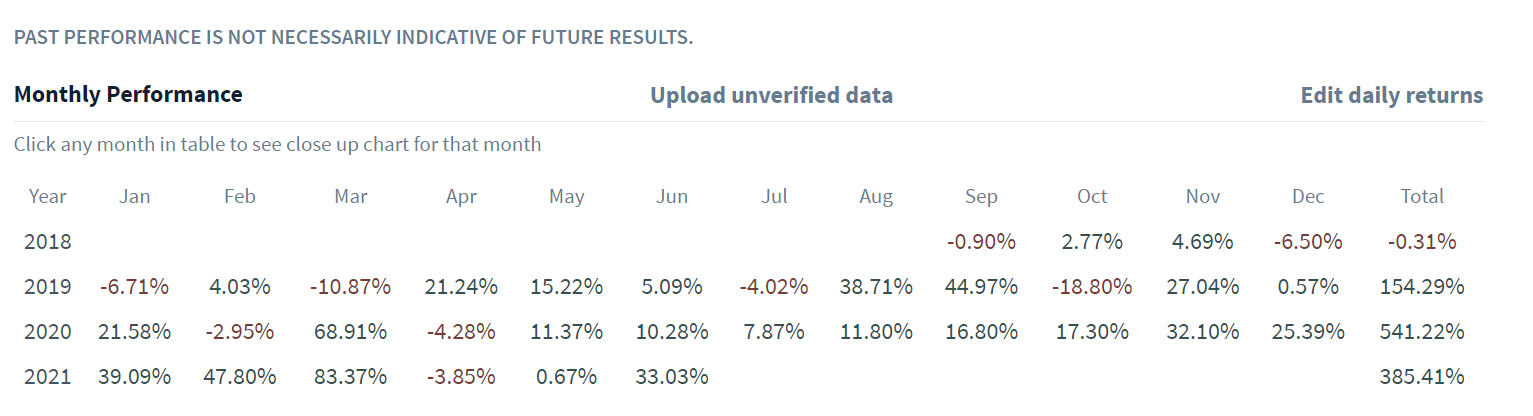View February 2021 month 47.80%
The width and height of the screenshot is (1533, 416).
(240, 377)
